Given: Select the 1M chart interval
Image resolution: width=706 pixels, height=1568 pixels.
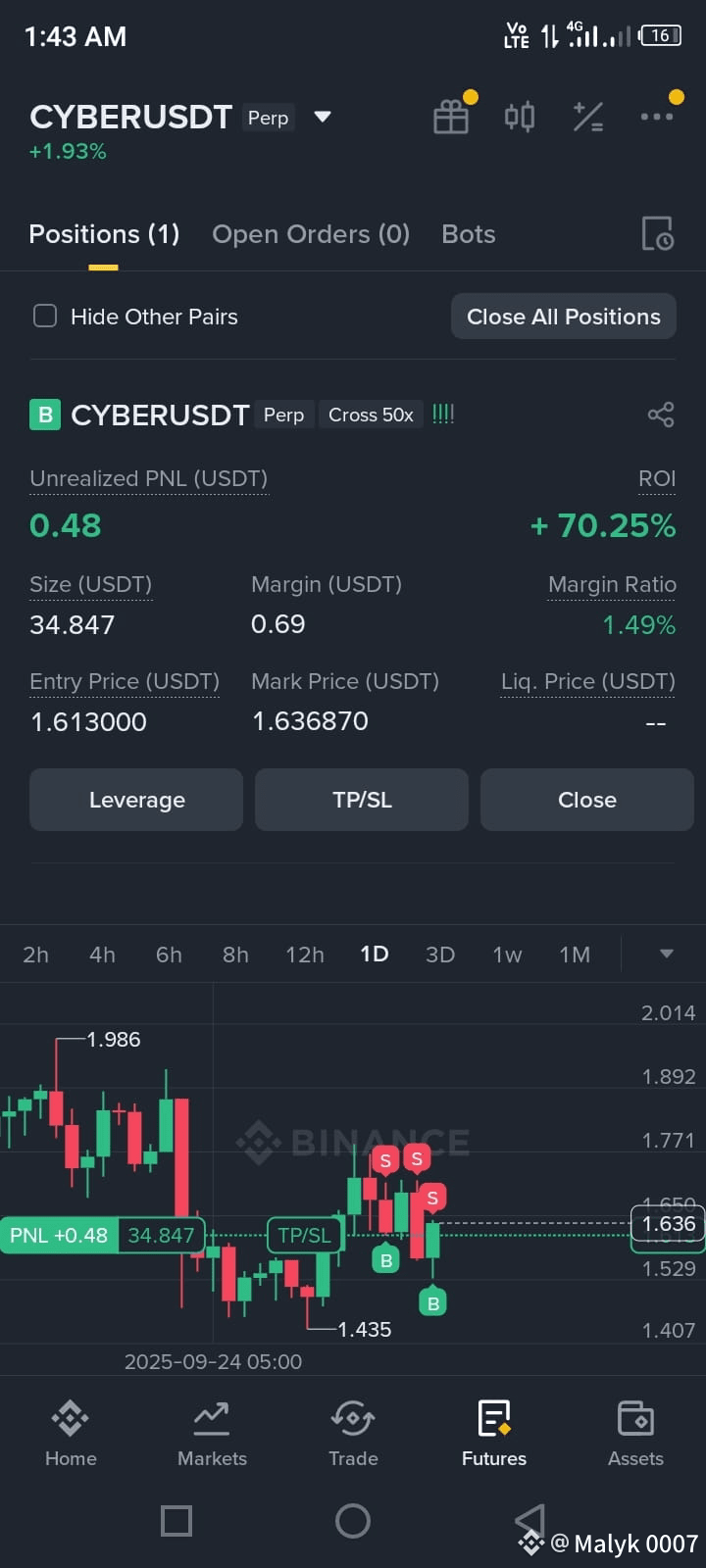Looking at the screenshot, I should coord(575,955).
